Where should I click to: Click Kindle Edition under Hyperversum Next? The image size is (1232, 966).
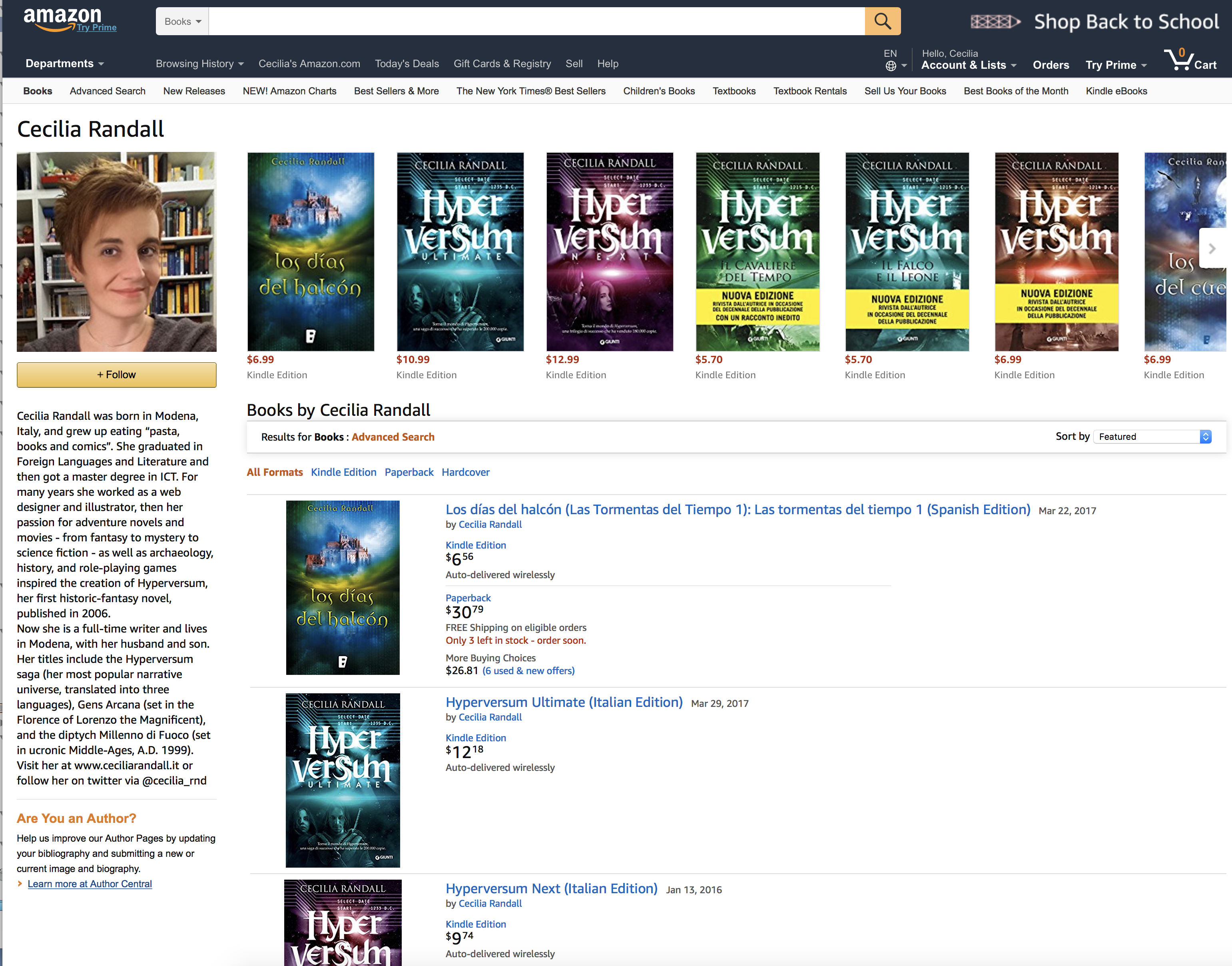[476, 924]
